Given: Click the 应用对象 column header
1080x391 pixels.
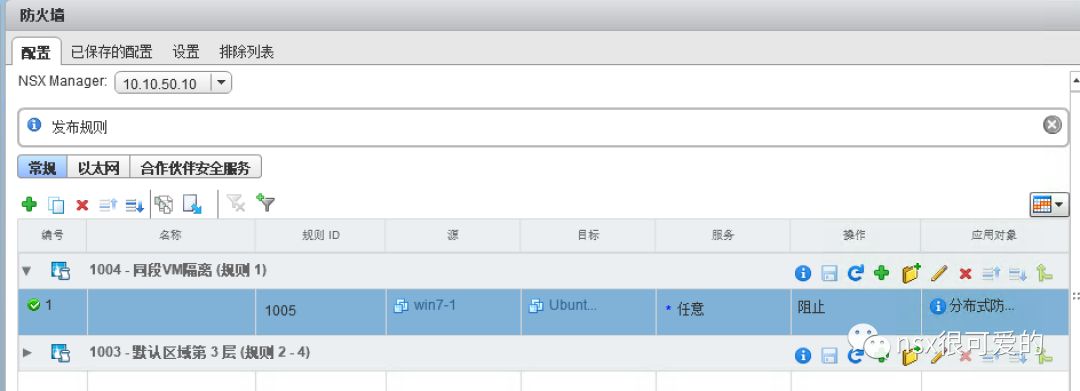Looking at the screenshot, I should click(994, 235).
